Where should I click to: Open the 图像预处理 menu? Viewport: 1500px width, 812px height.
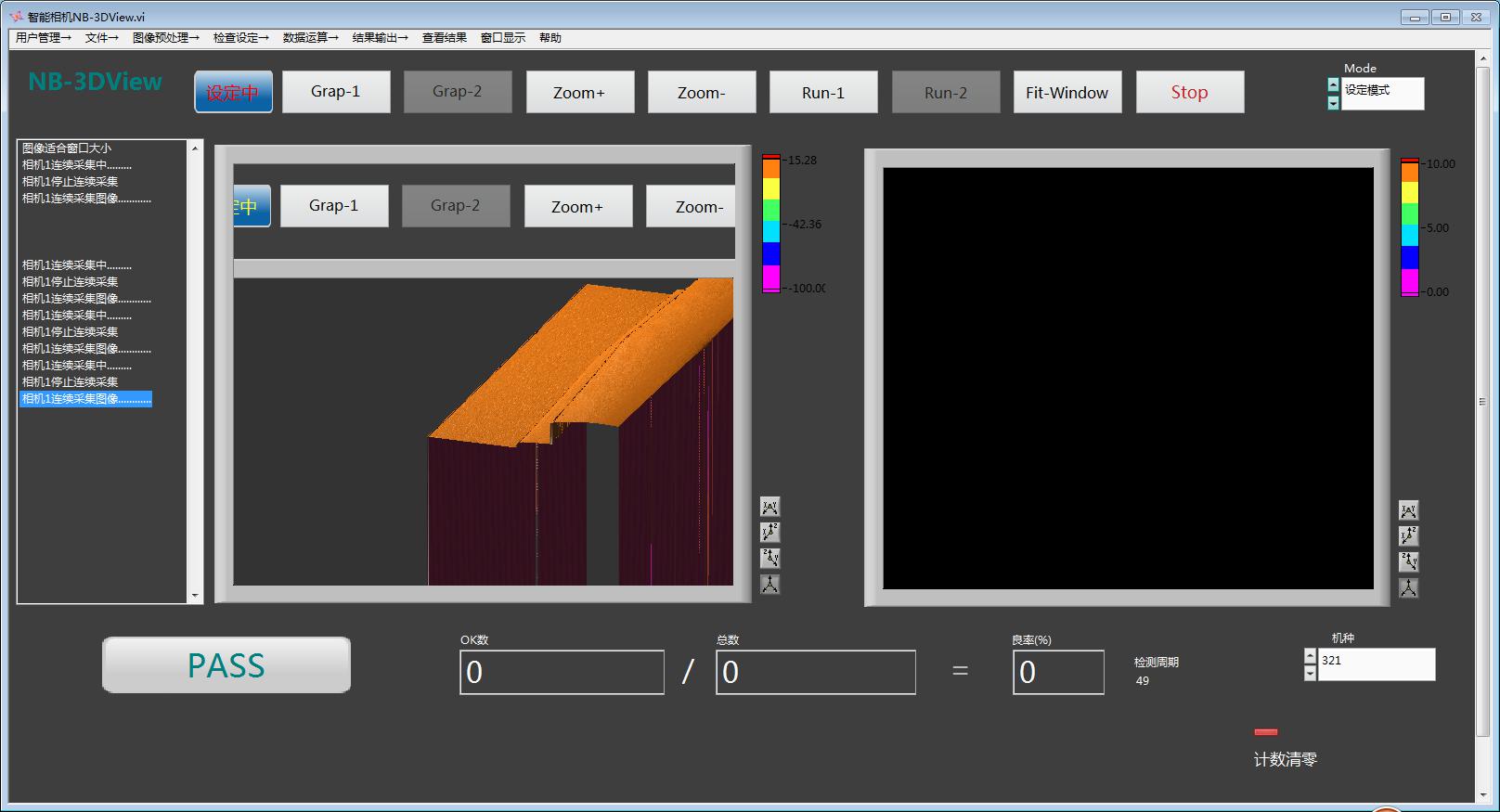165,38
